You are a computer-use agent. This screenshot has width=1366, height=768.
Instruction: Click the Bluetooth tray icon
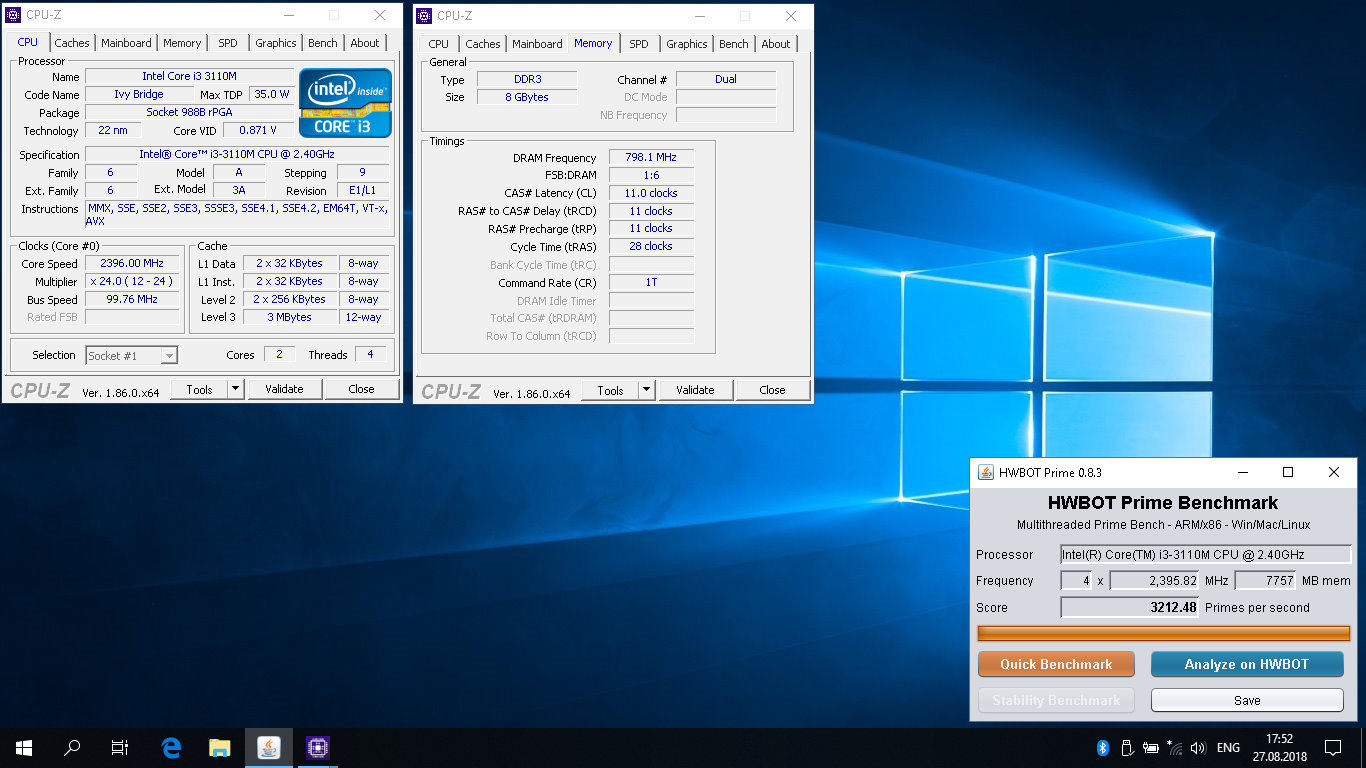[x=1104, y=747]
